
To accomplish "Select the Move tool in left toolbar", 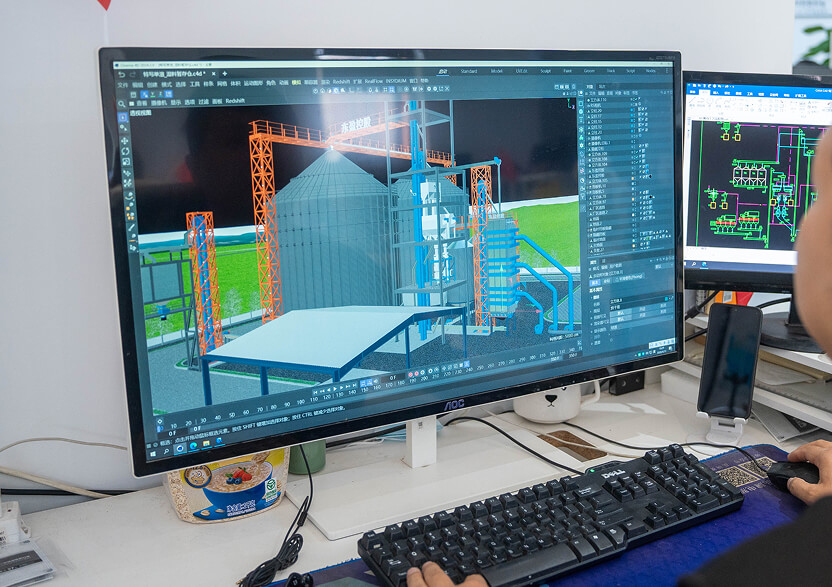I will pyautogui.click(x=125, y=141).
